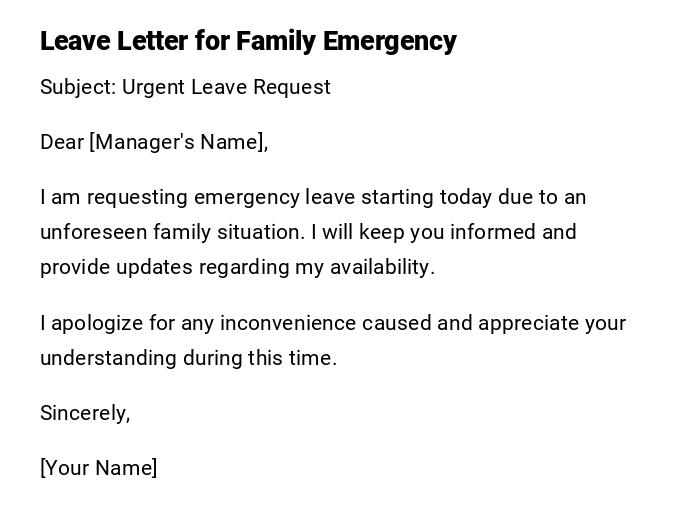Image resolution: width=700 pixels, height=530 pixels.
Task: Click the words 'starting today' in the body
Action: [397, 197]
